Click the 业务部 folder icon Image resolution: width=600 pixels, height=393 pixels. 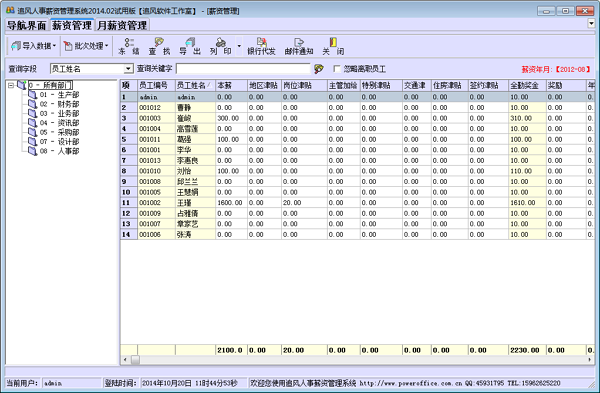[33, 114]
